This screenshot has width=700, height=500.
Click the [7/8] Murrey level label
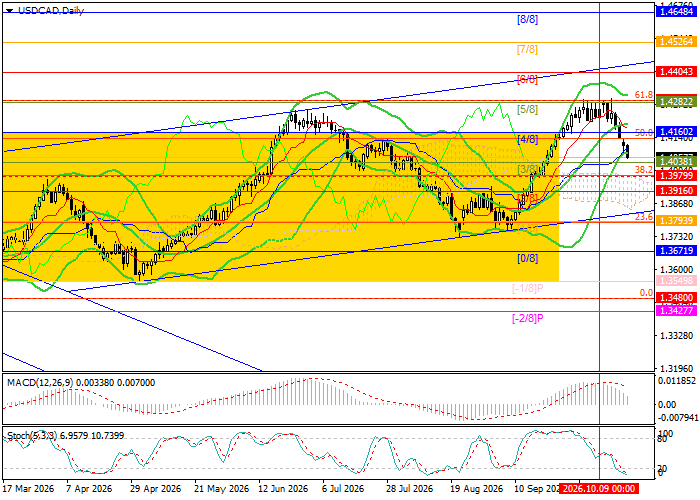pyautogui.click(x=527, y=50)
